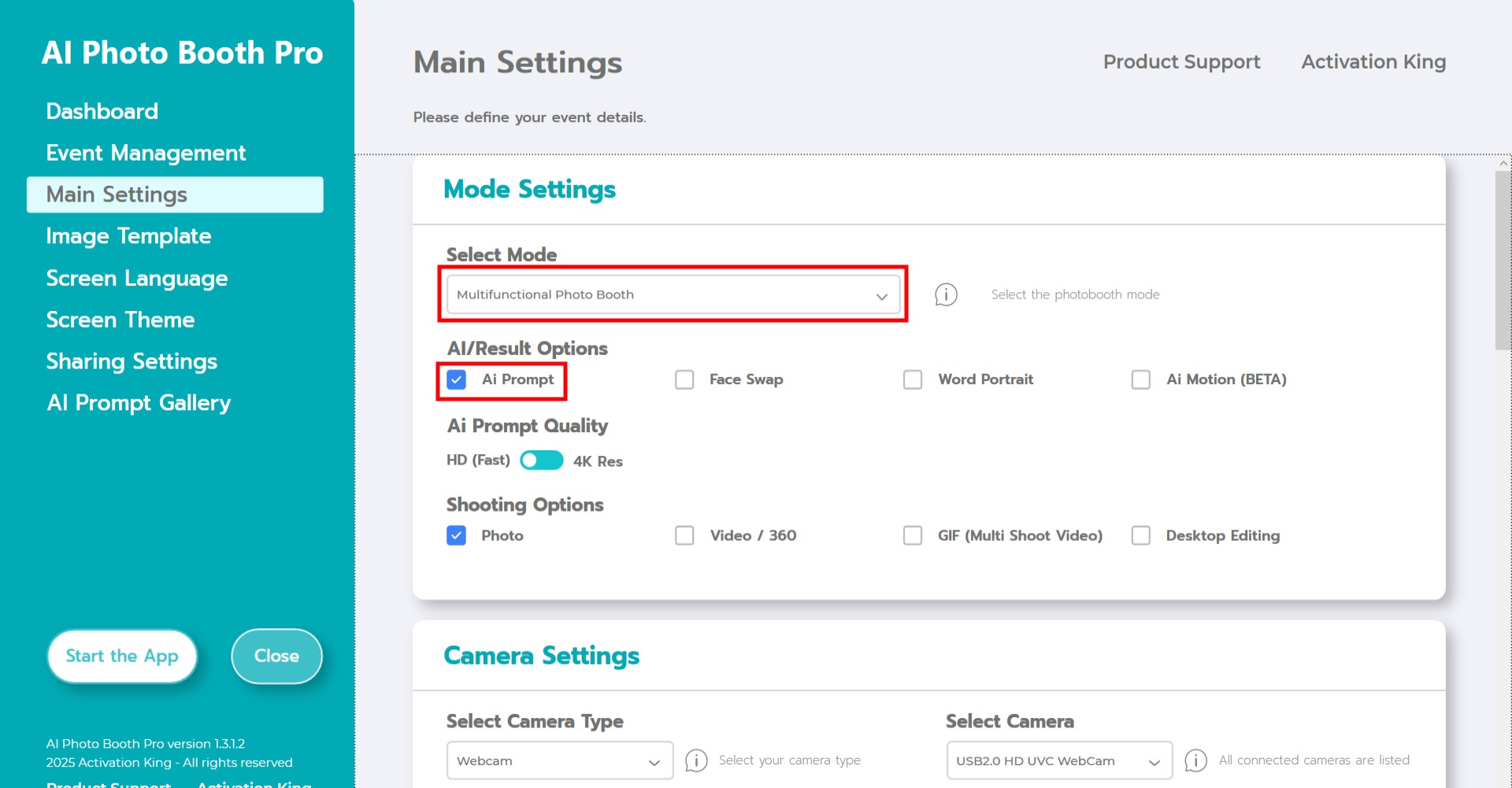Enable the Face Swap option

pyautogui.click(x=685, y=379)
